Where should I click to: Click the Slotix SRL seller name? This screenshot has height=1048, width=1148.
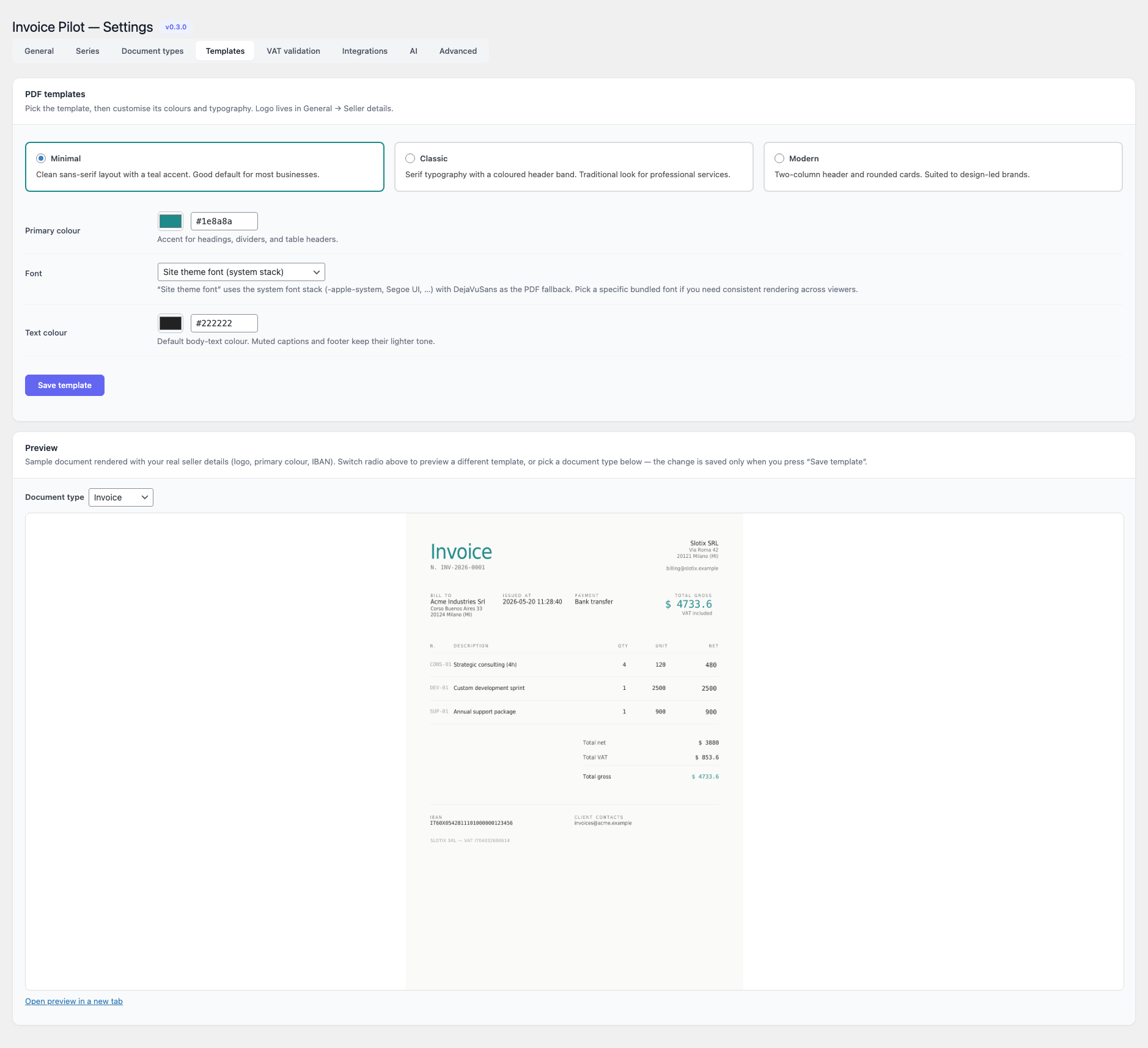point(704,543)
